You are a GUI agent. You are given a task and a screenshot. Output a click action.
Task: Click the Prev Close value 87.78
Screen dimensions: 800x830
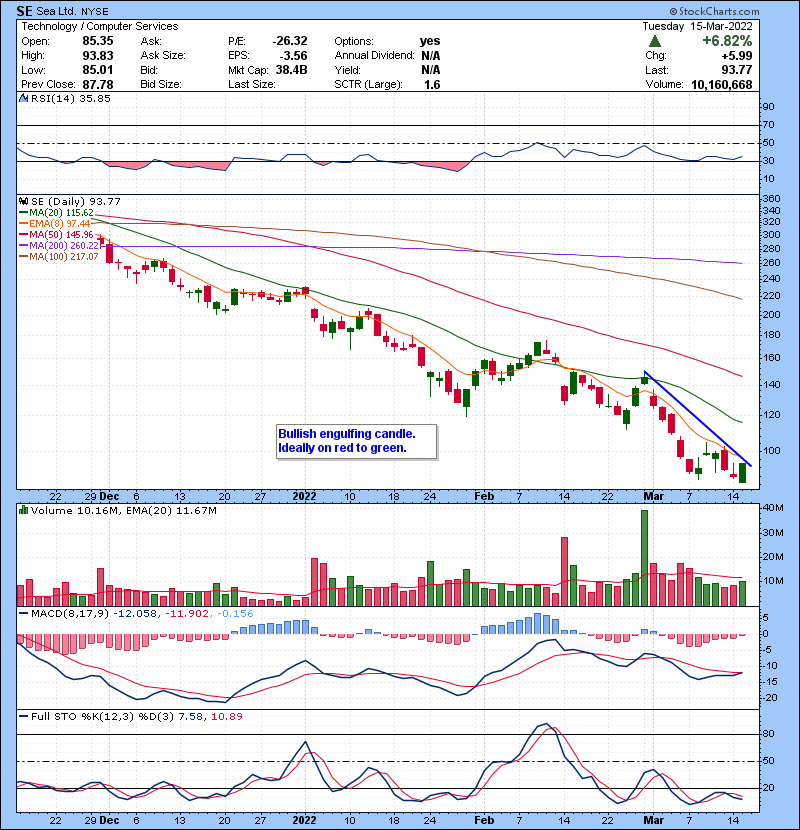[x=98, y=85]
